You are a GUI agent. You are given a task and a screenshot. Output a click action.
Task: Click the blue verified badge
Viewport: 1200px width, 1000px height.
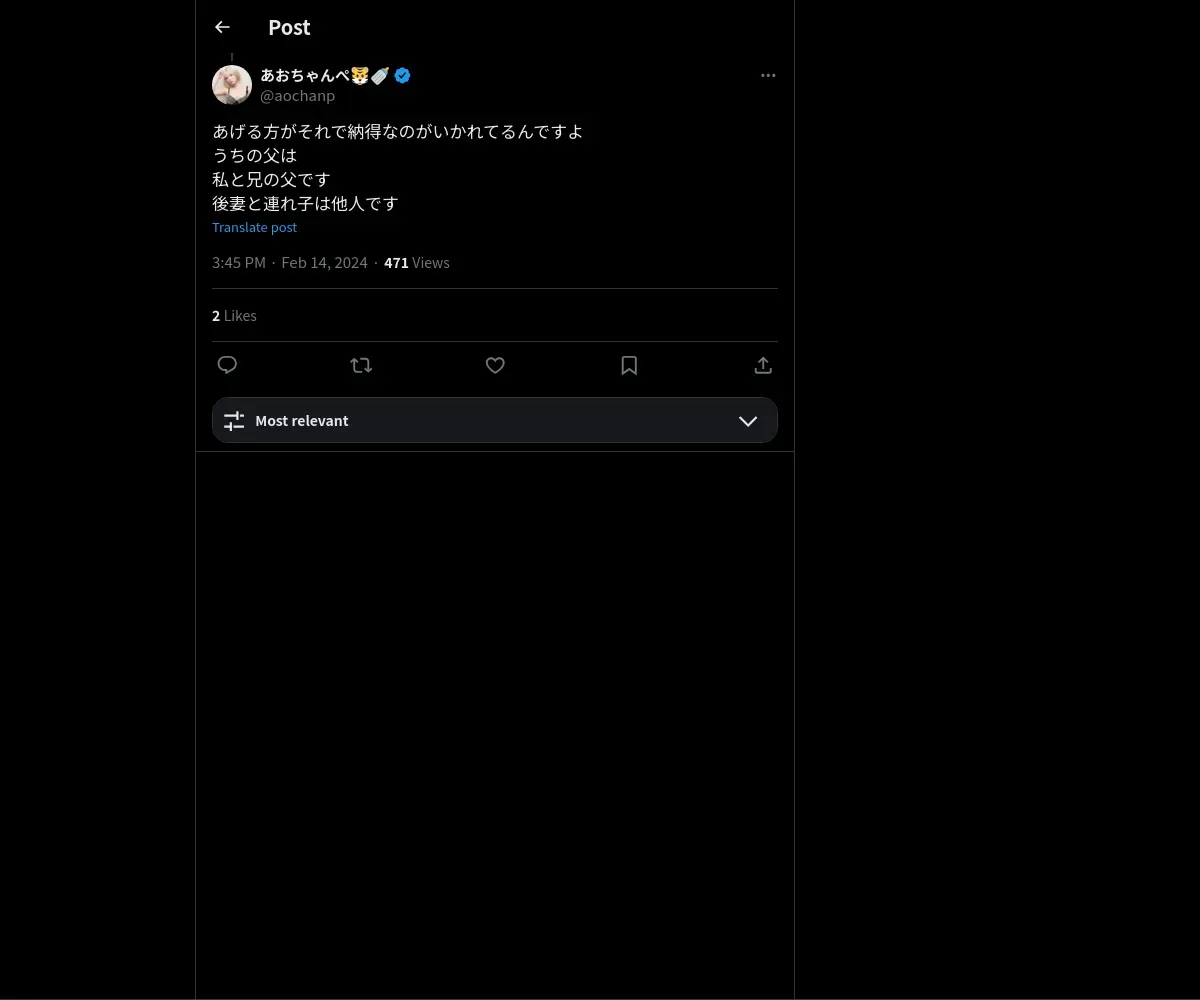pyautogui.click(x=402, y=75)
